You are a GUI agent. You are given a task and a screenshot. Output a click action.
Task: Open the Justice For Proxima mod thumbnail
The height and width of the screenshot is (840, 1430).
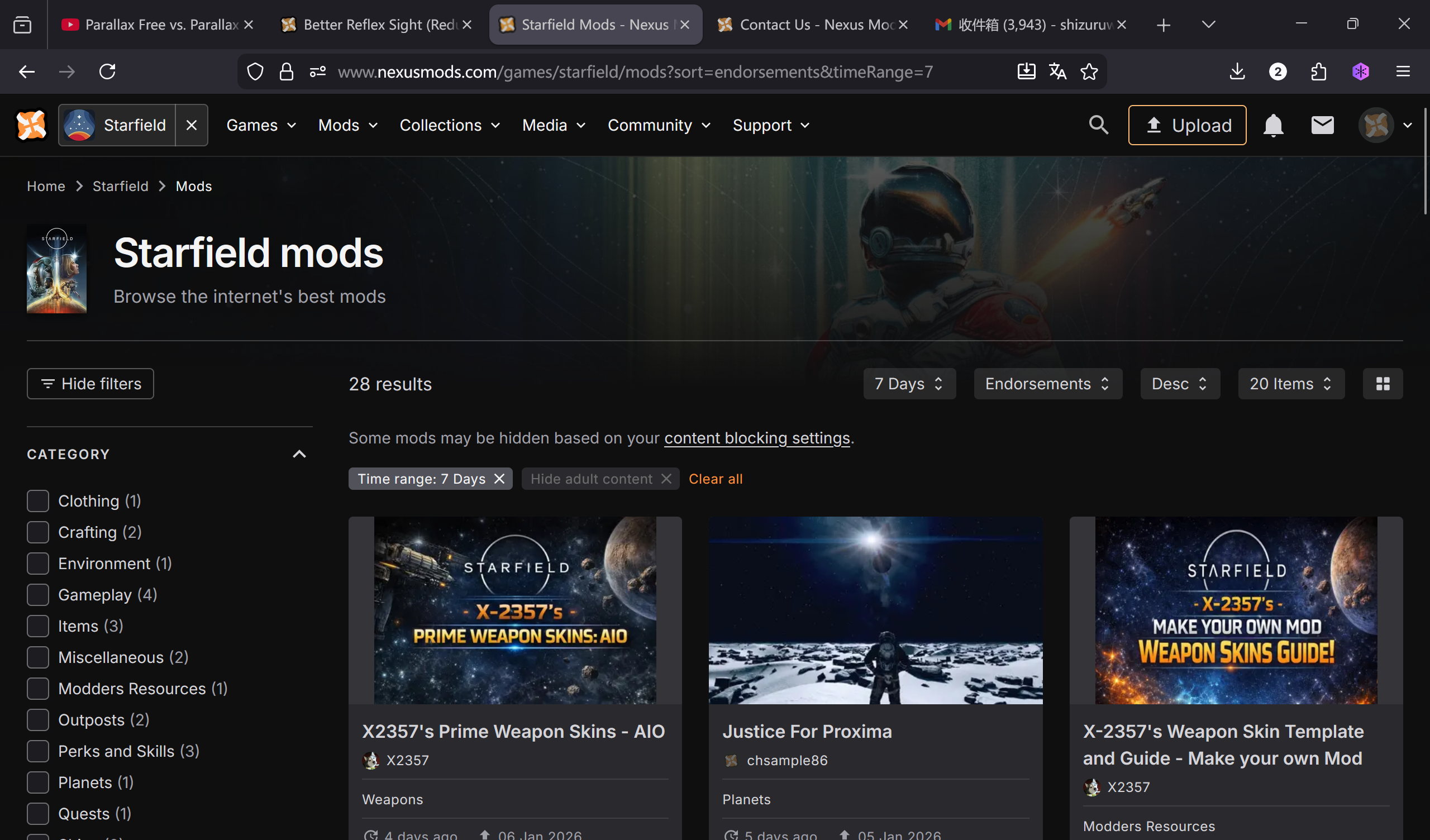[875, 610]
